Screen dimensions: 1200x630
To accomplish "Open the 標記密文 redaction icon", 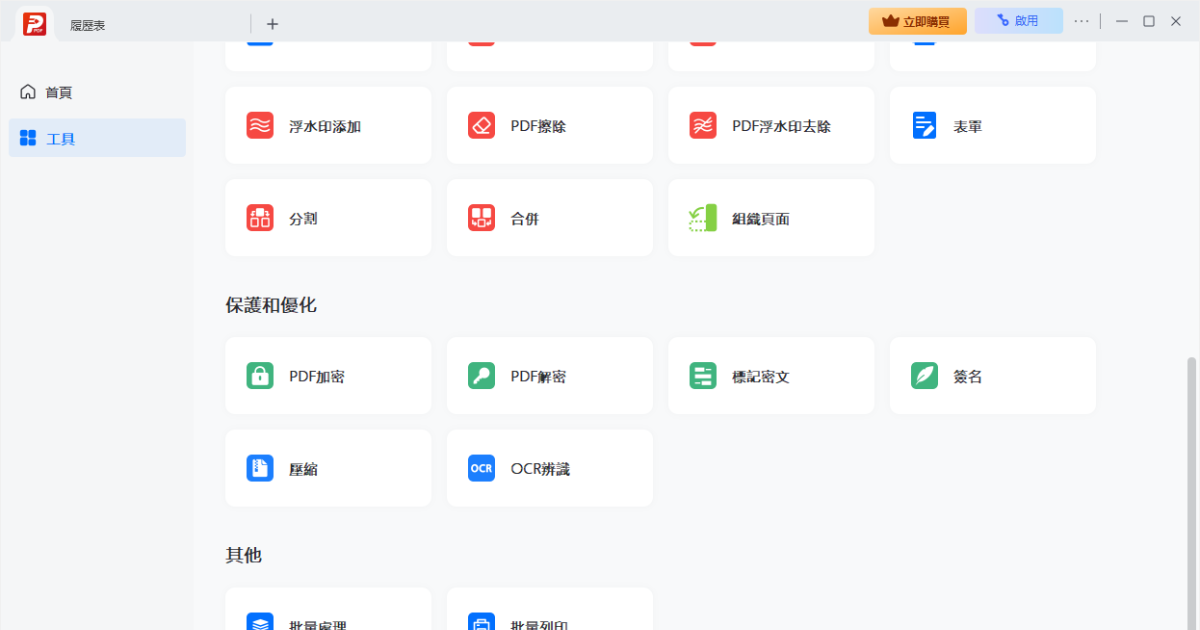I will 703,376.
